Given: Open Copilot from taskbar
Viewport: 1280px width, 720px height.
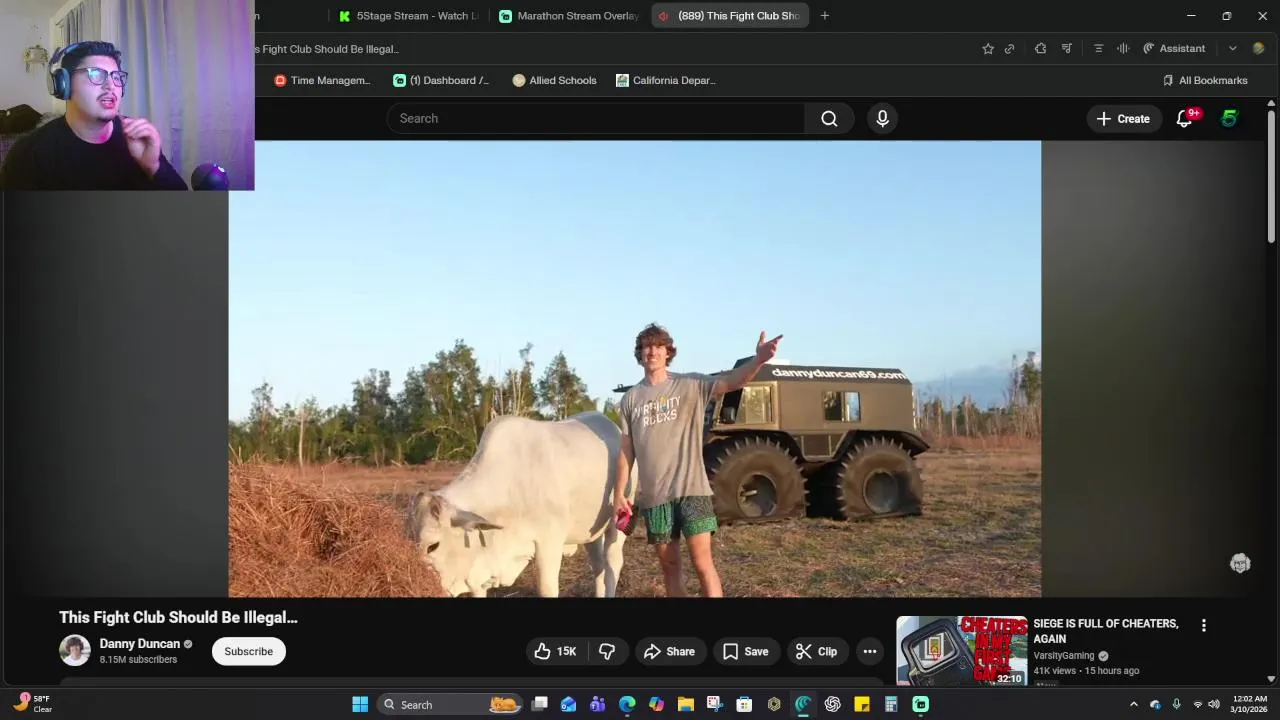Looking at the screenshot, I should [x=656, y=704].
